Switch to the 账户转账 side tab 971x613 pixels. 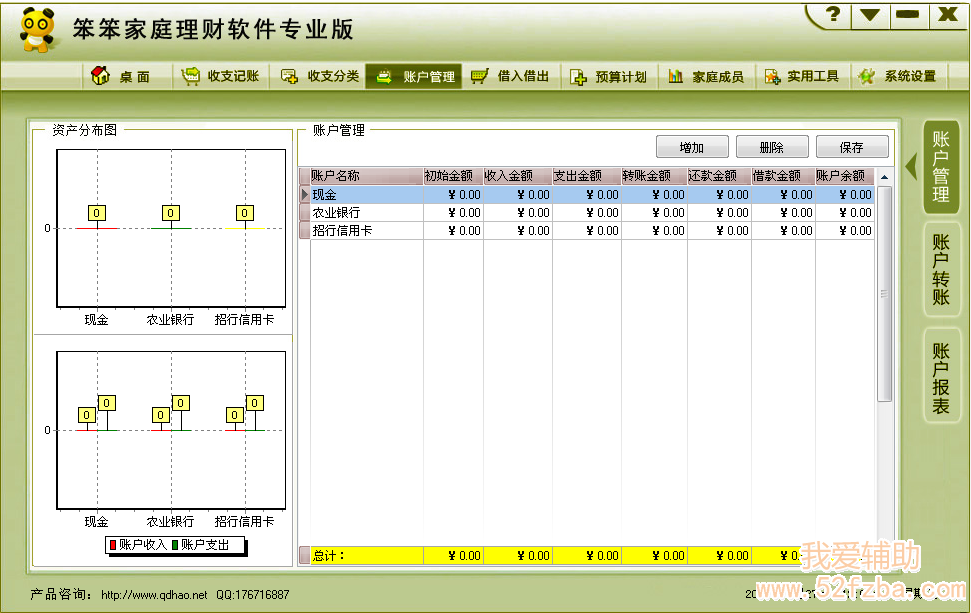tap(941, 269)
